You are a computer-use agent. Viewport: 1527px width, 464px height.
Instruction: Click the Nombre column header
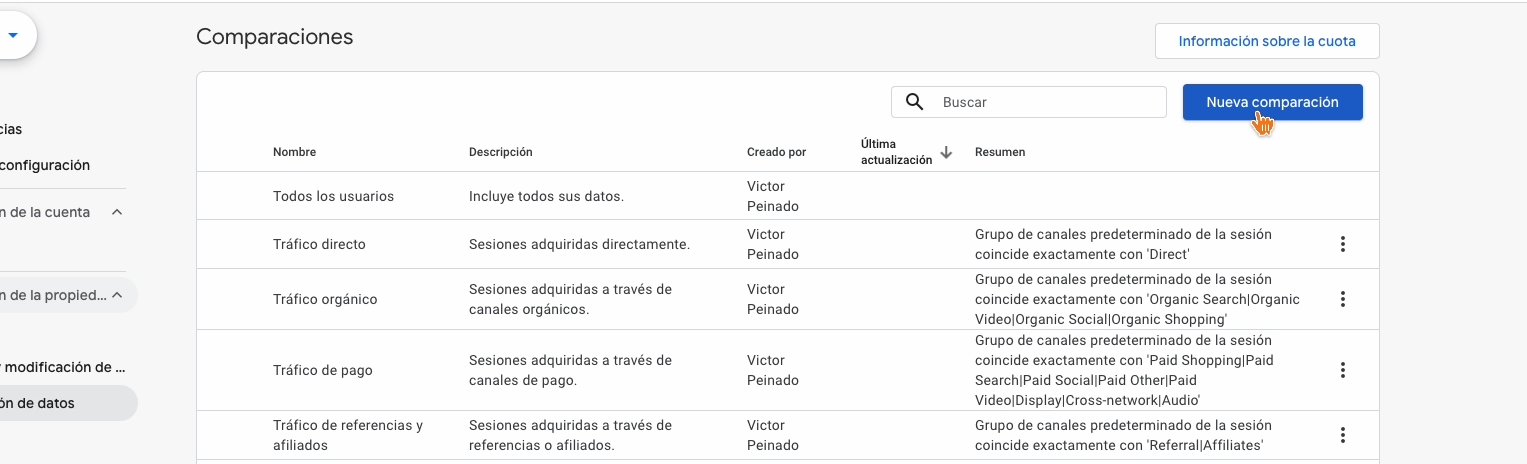(294, 152)
